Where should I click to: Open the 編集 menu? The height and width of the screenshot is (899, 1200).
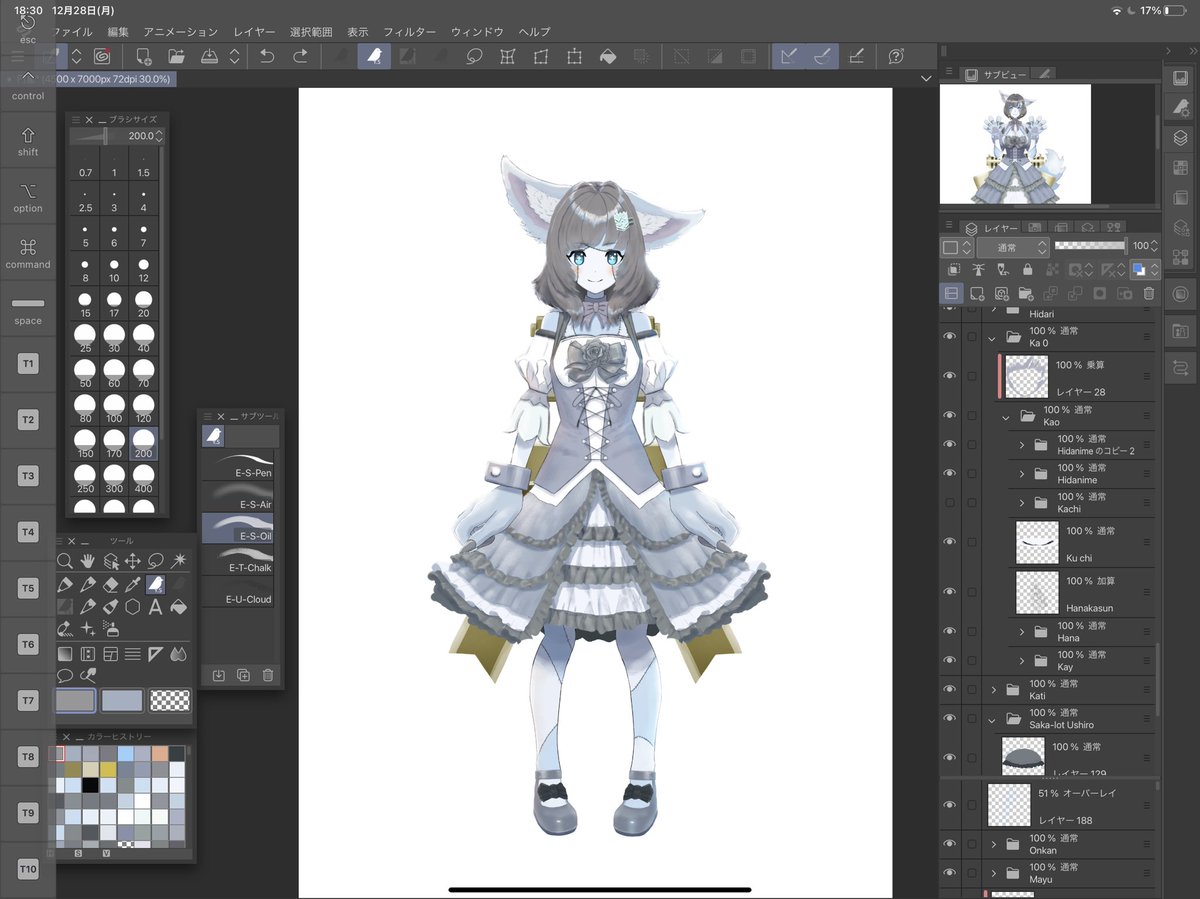pos(118,32)
